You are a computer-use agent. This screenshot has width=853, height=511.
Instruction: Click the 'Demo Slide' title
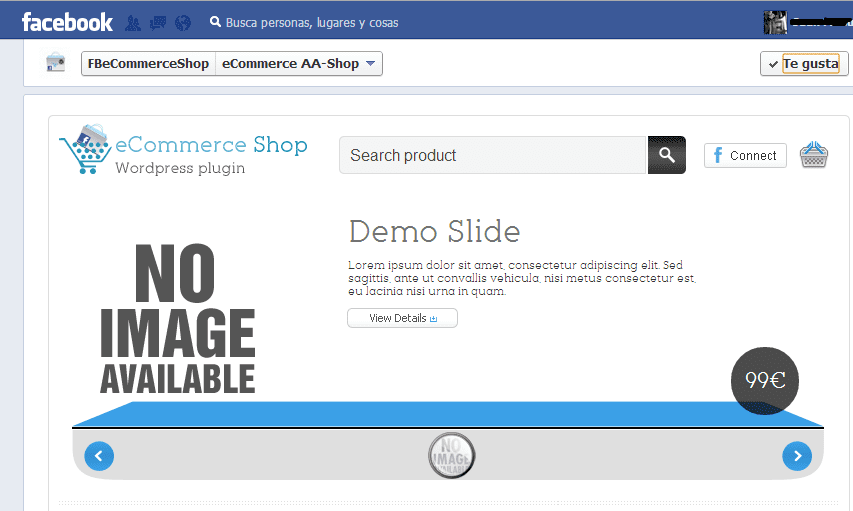point(434,232)
